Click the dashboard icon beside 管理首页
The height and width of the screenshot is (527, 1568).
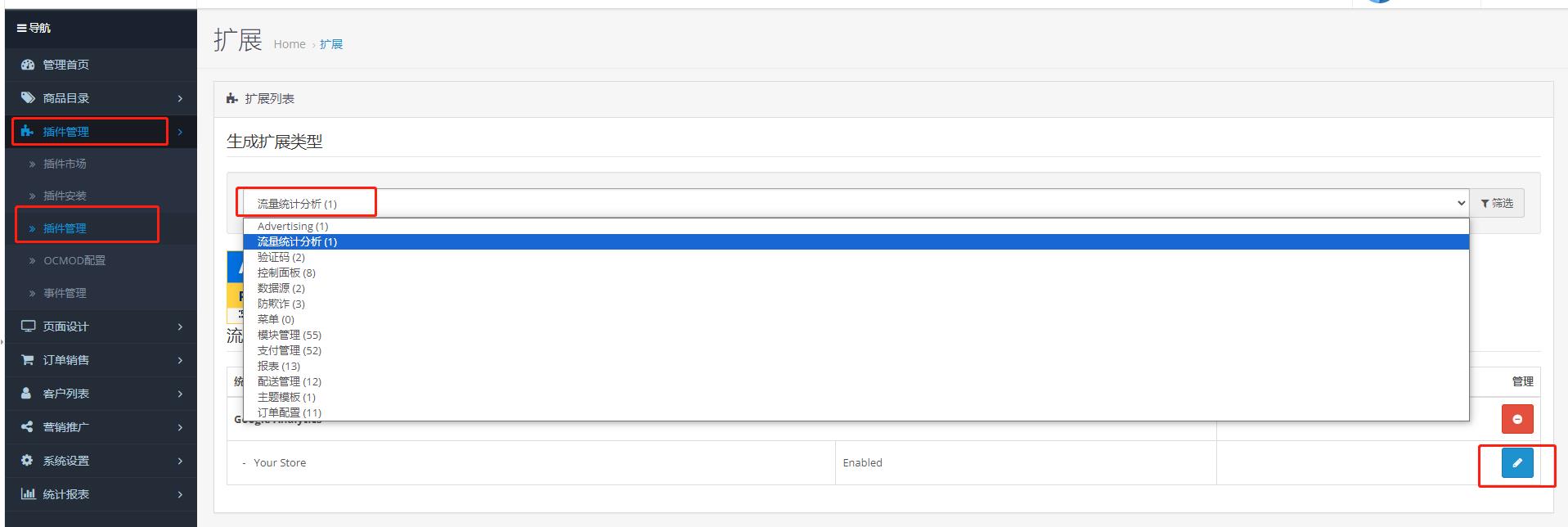pyautogui.click(x=28, y=65)
